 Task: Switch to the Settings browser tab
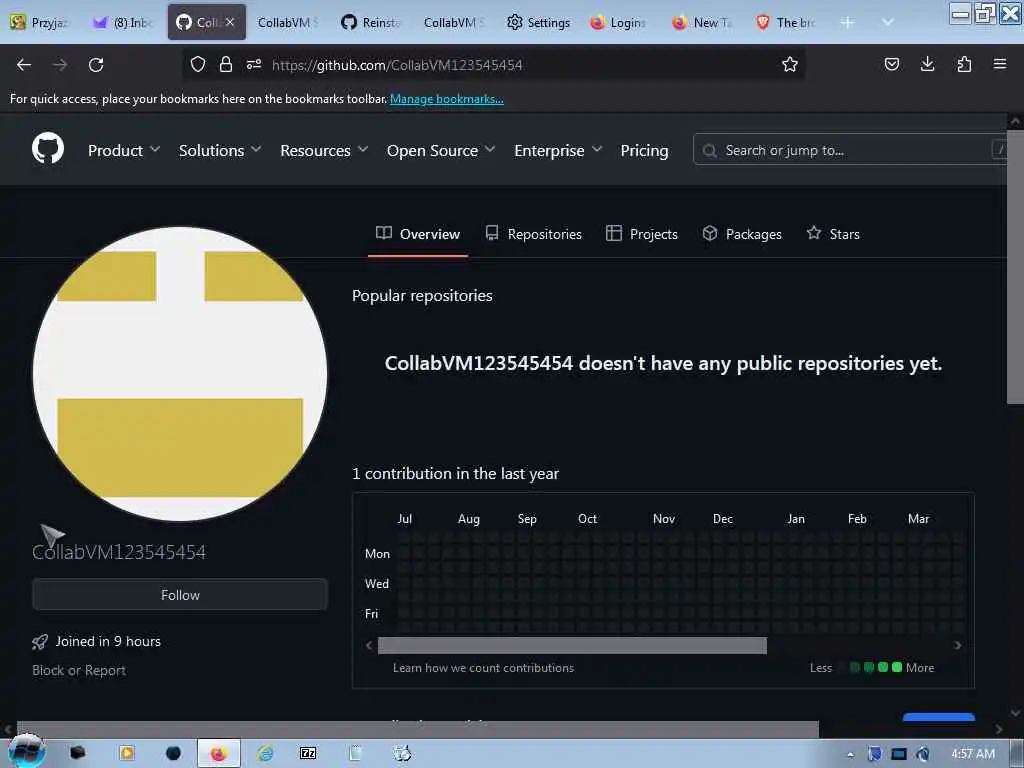(x=539, y=22)
